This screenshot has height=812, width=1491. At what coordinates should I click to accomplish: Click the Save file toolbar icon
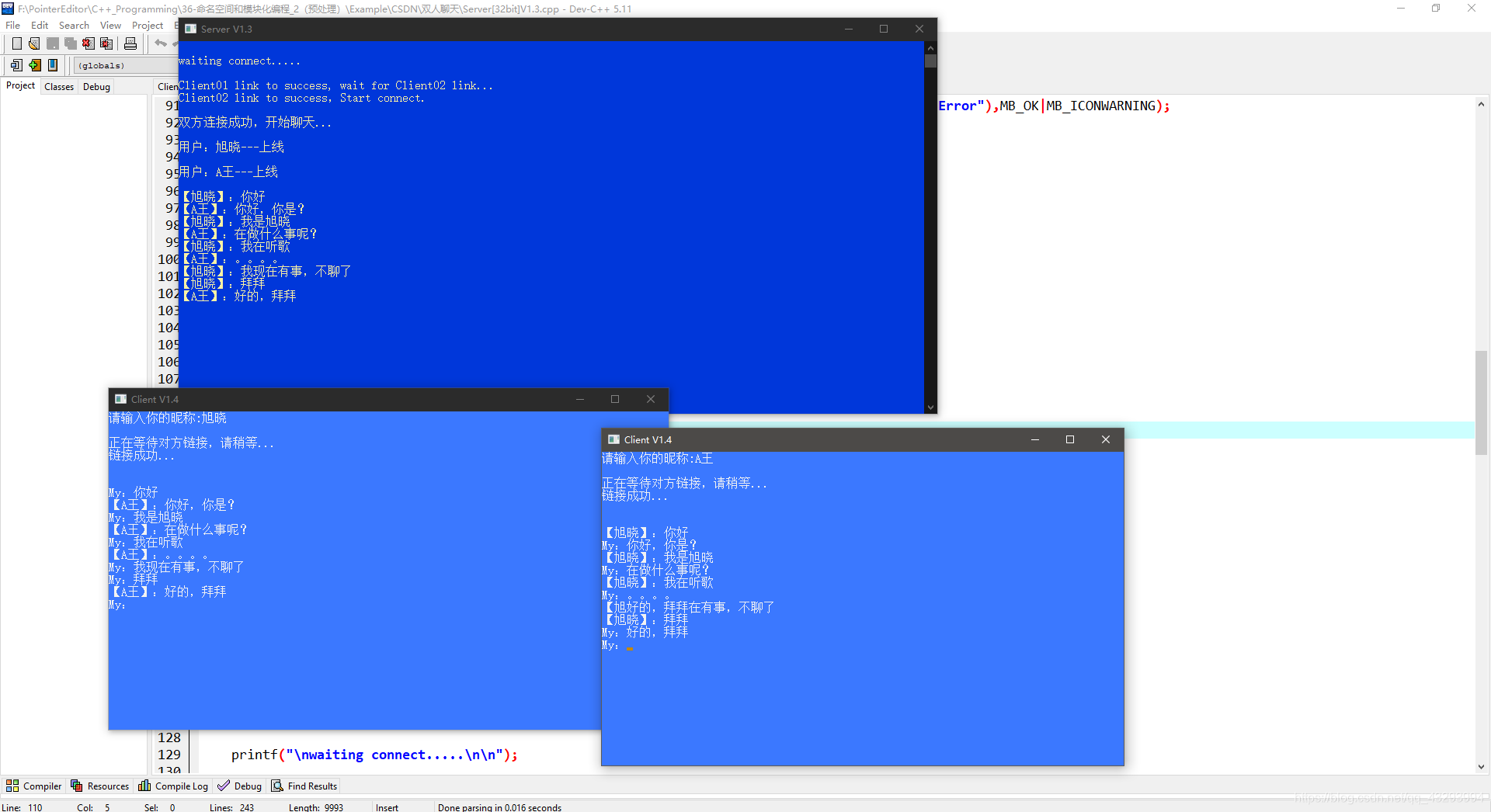(x=52, y=43)
